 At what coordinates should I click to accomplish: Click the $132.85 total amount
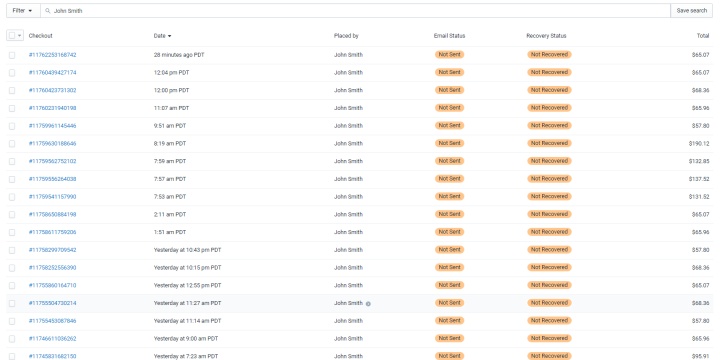[699, 161]
